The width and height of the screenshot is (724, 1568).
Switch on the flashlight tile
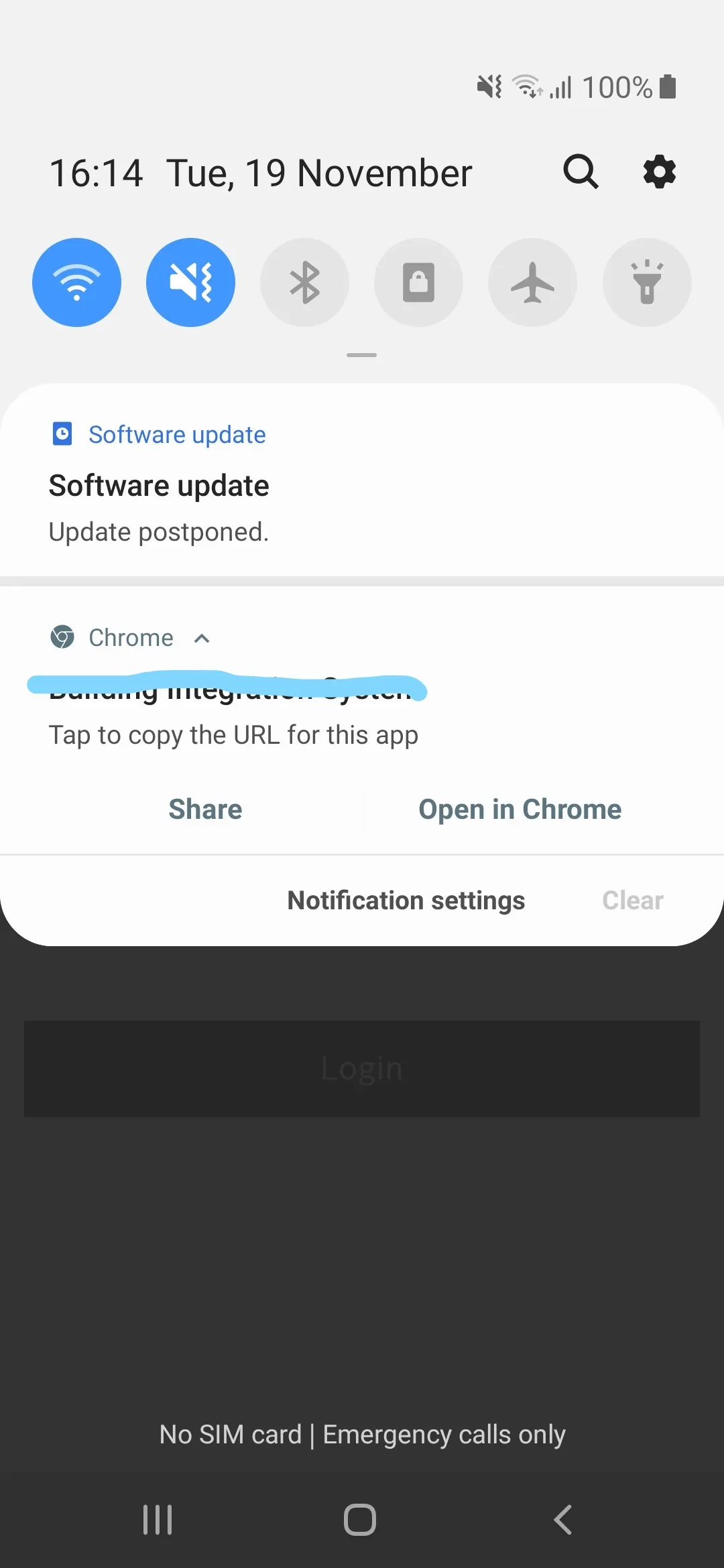647,282
